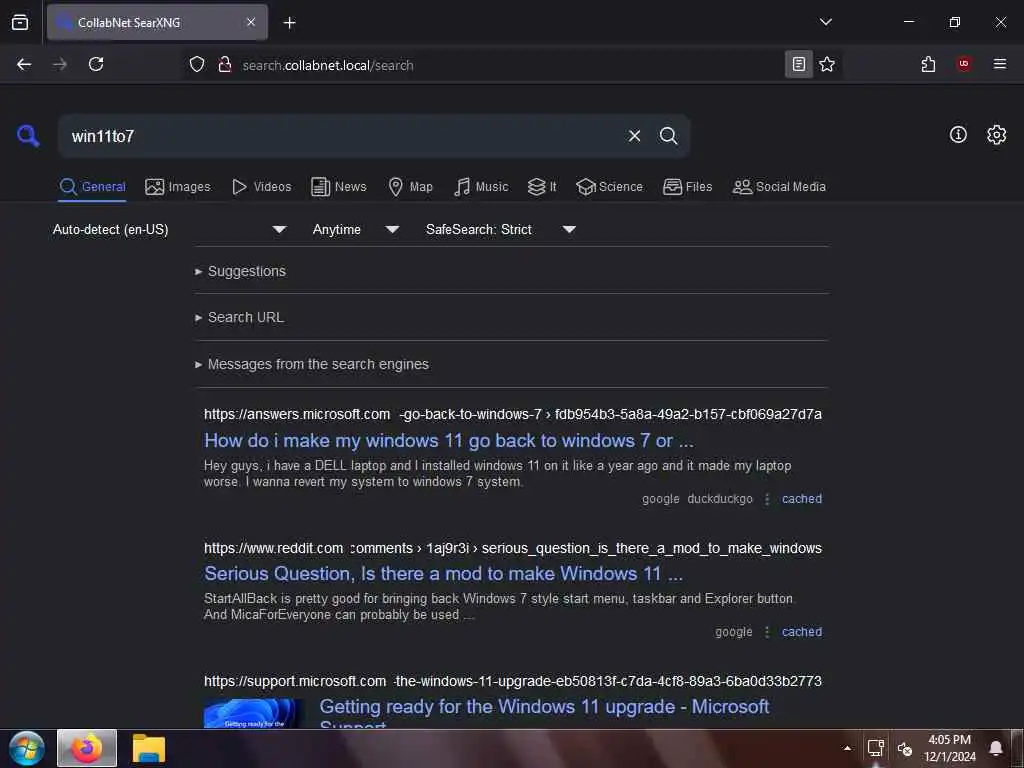Switch to the Map category
Screen dimensions: 1024x768
pos(410,187)
